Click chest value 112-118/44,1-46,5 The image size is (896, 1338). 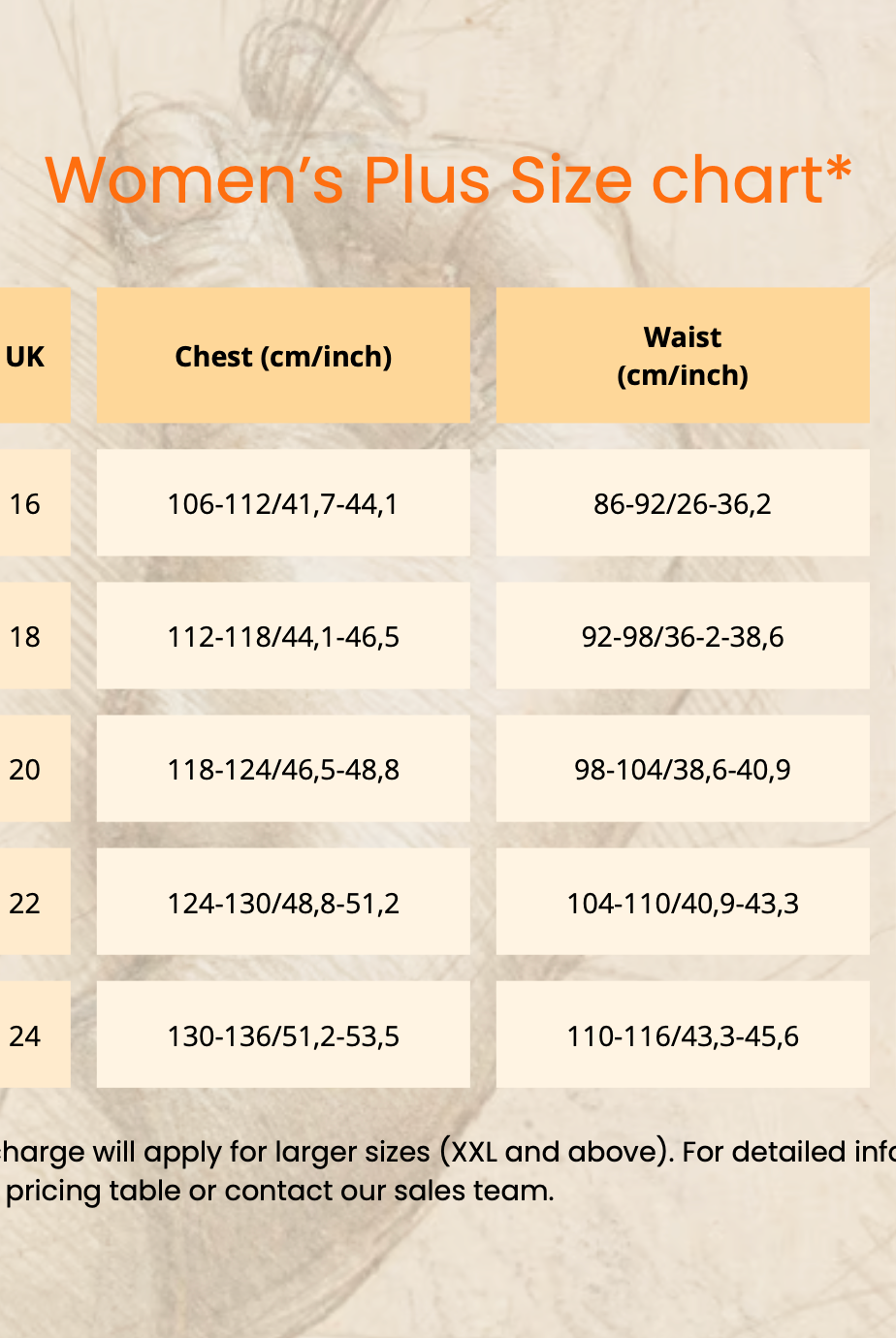(283, 635)
